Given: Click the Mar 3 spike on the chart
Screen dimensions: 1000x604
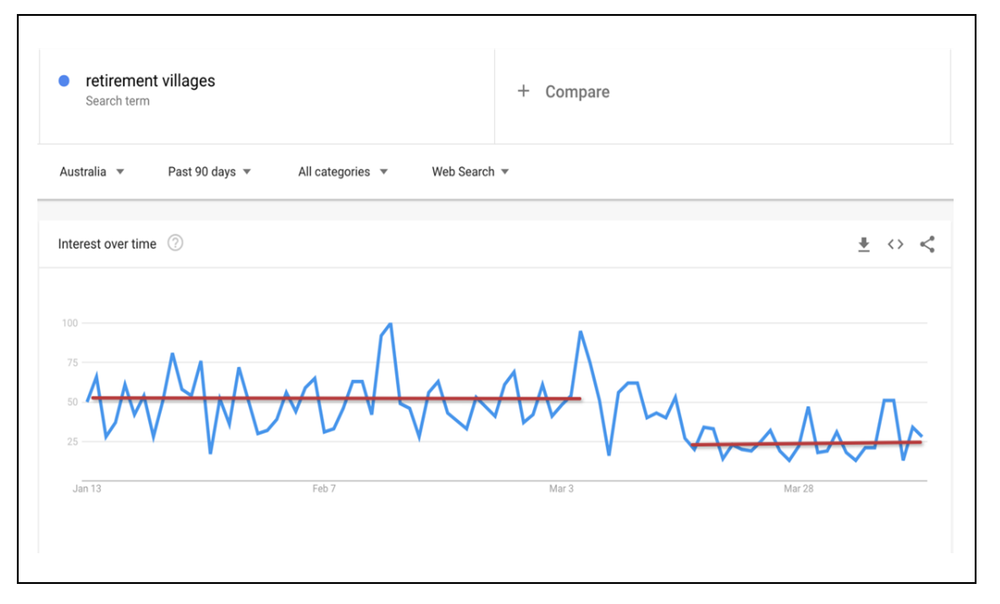Looking at the screenshot, I should pyautogui.click(x=581, y=330).
